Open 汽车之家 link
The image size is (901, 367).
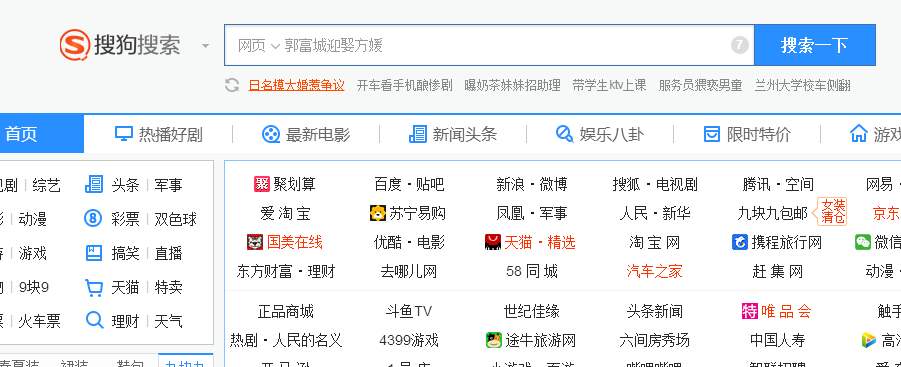[x=654, y=271]
